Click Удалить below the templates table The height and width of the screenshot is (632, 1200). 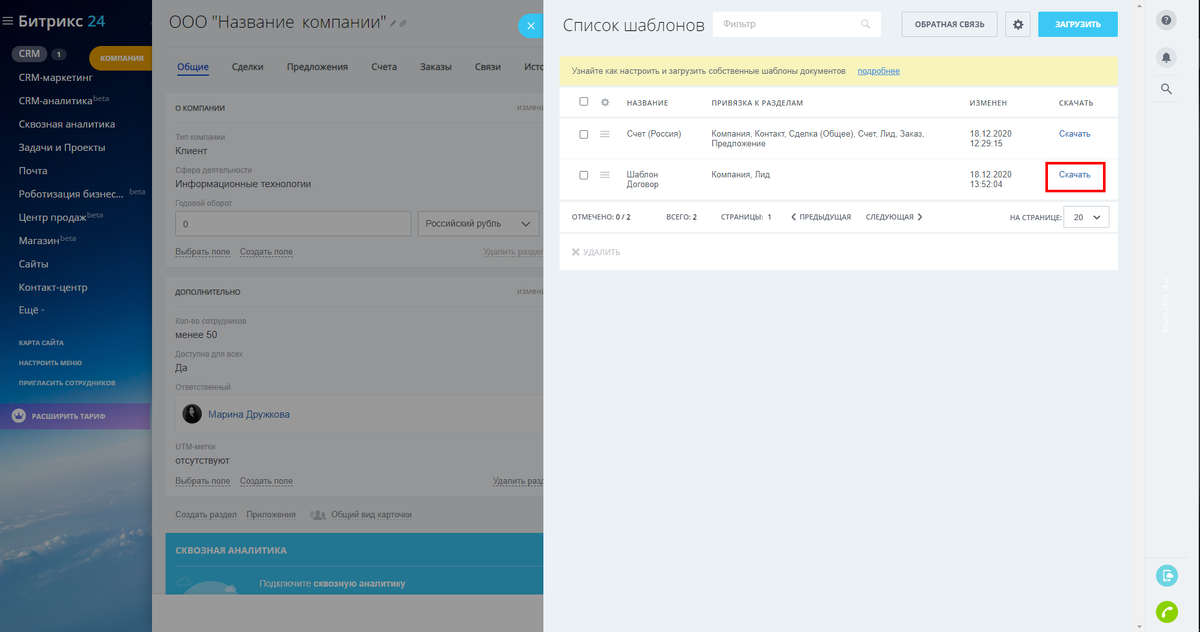click(x=601, y=252)
